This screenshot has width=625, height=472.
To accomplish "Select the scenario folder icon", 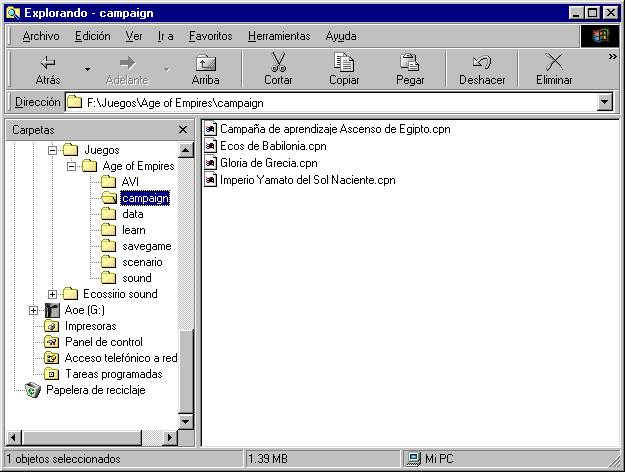I will [108, 262].
